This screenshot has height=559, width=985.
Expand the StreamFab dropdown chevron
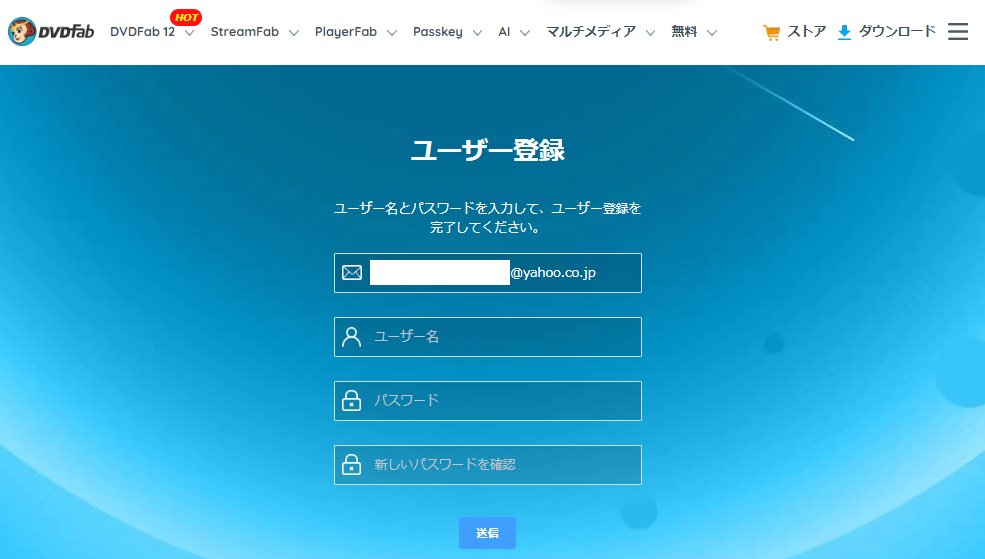tap(293, 33)
